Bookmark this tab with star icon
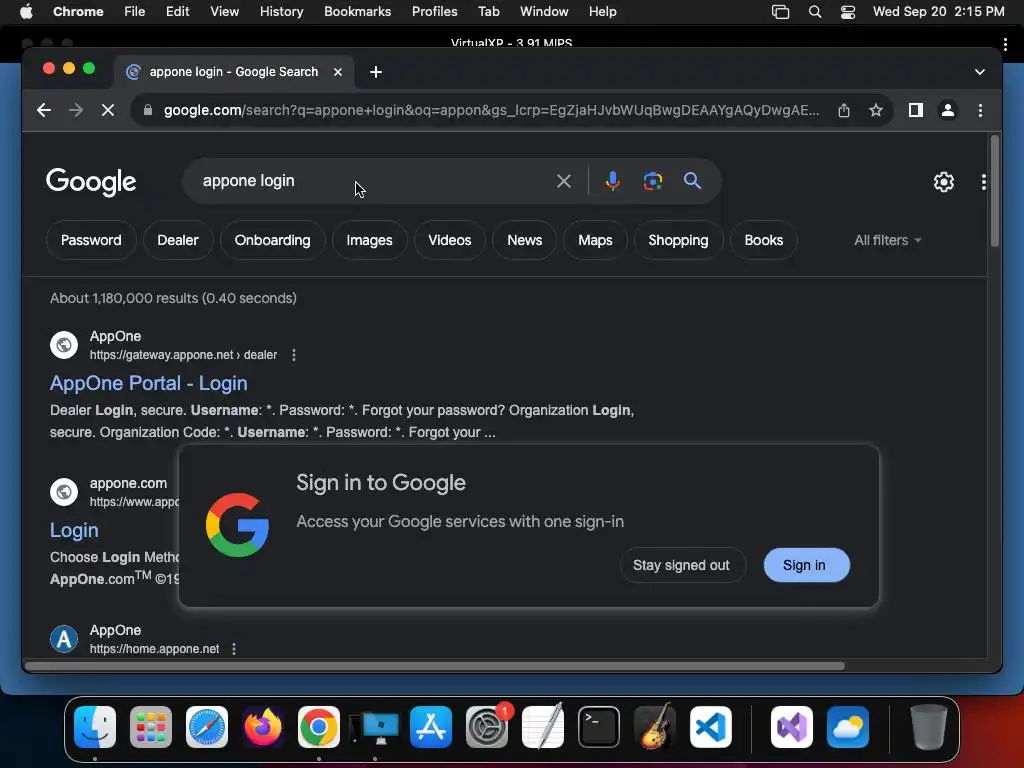The height and width of the screenshot is (768, 1024). pyautogui.click(x=876, y=110)
